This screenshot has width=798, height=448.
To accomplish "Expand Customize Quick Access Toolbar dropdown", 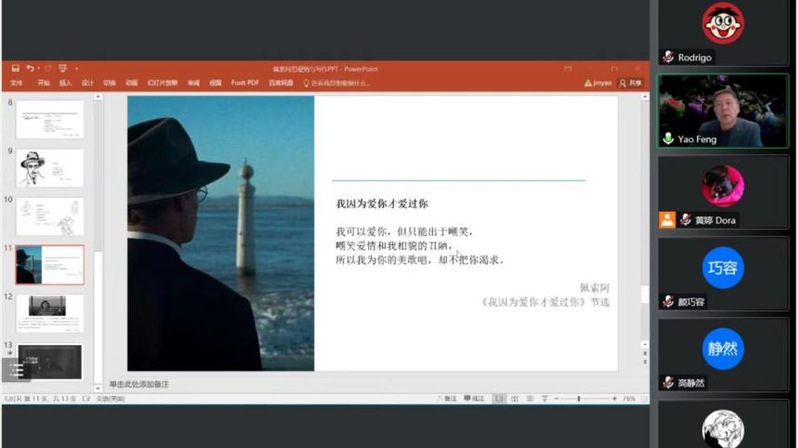I will [77, 68].
